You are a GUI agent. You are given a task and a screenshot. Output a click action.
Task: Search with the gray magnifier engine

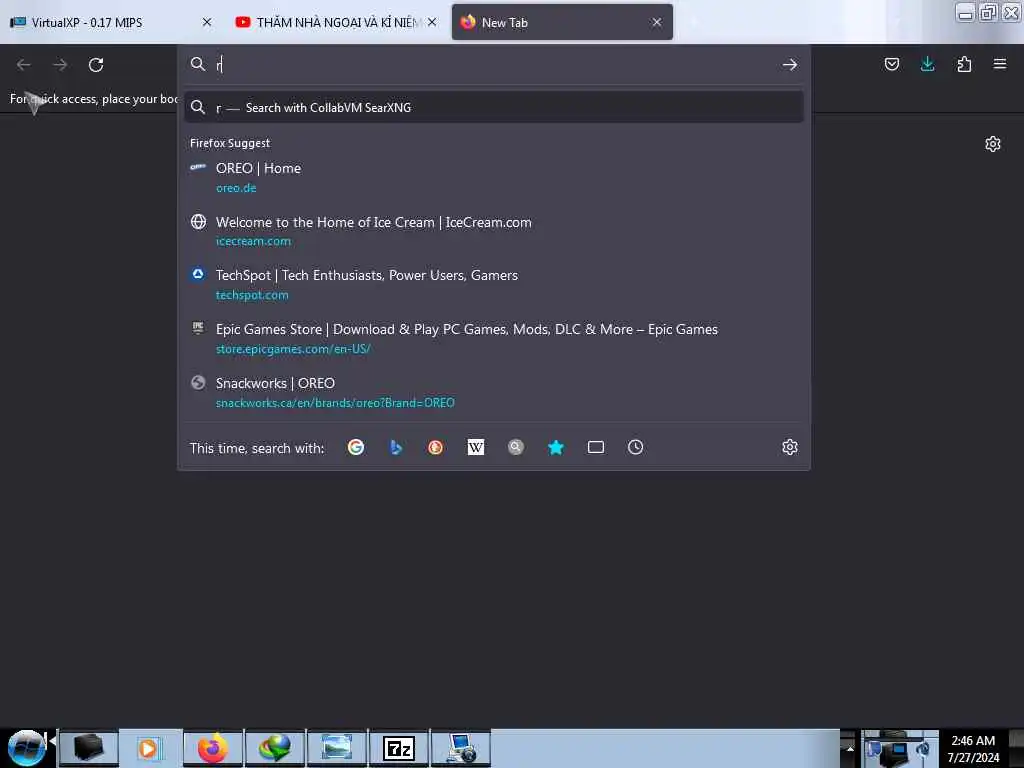click(x=516, y=447)
